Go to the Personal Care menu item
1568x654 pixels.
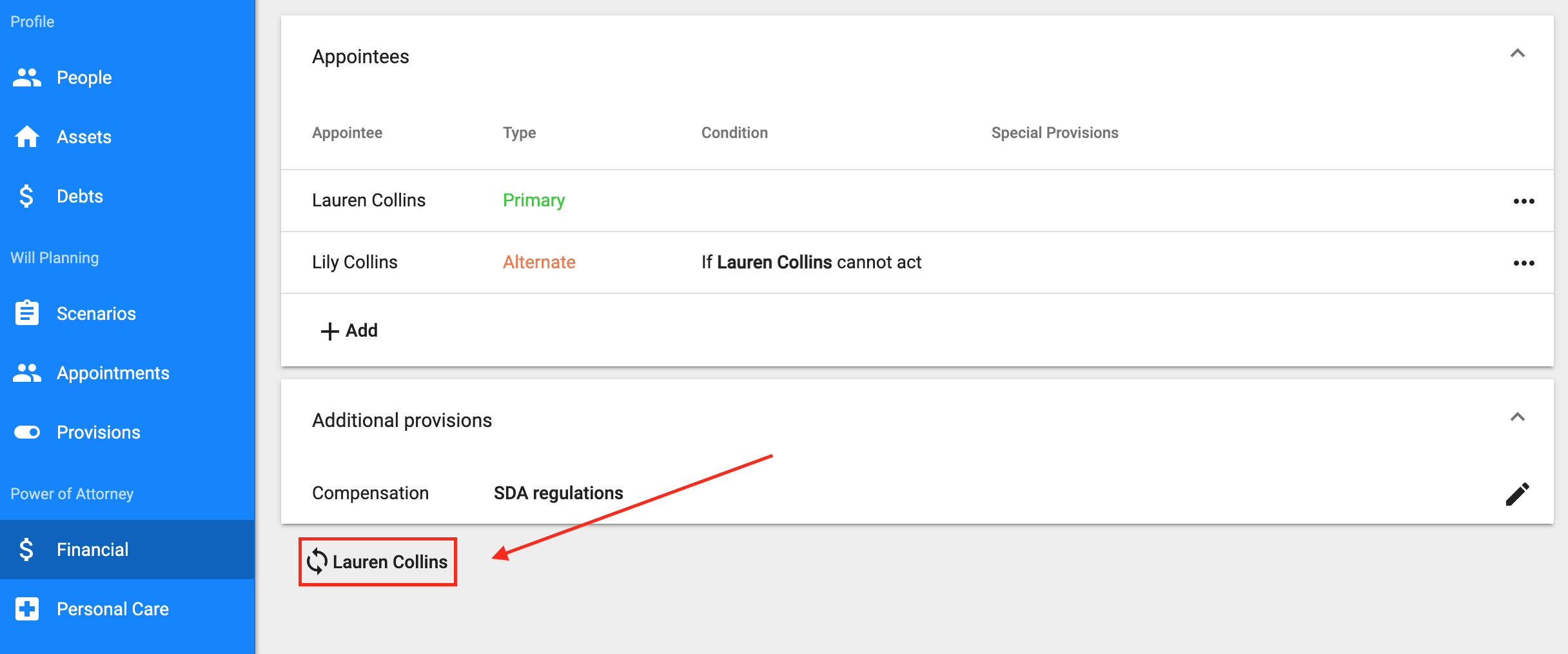[x=128, y=609]
